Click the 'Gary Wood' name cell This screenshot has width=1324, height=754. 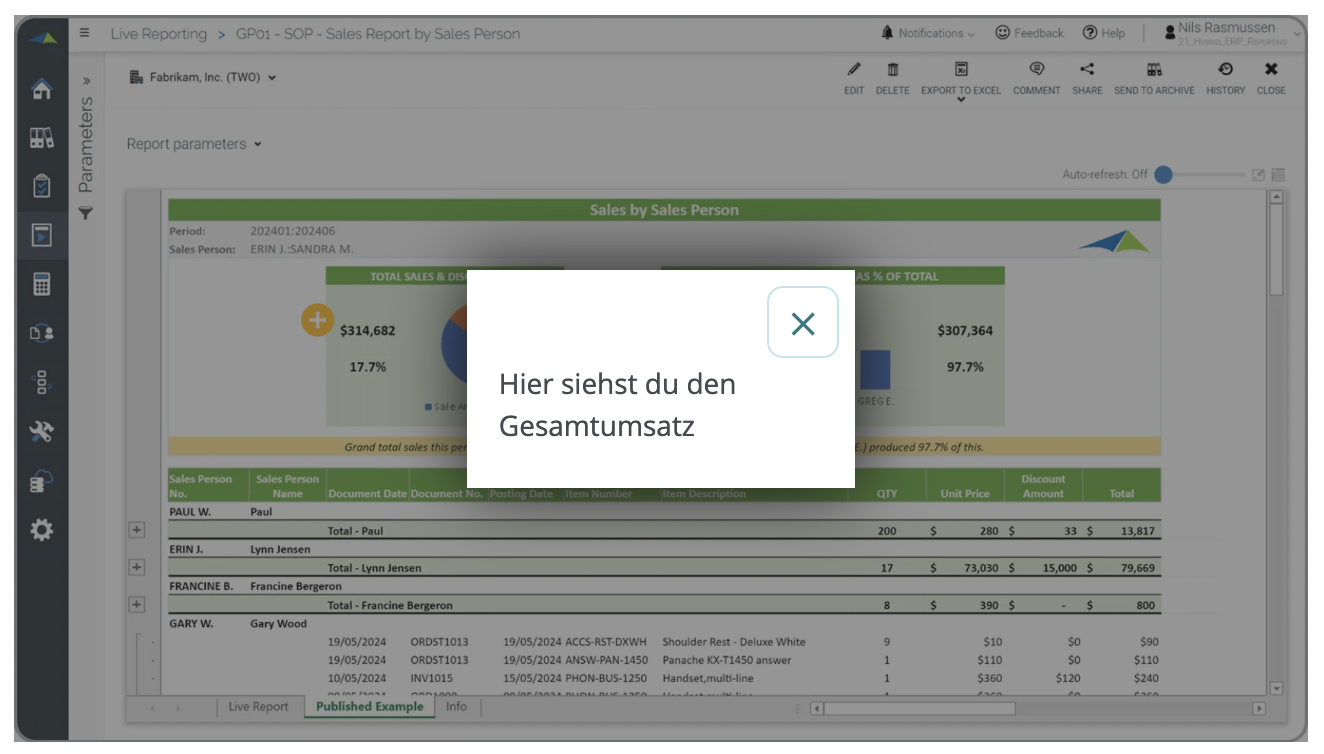tap(278, 624)
